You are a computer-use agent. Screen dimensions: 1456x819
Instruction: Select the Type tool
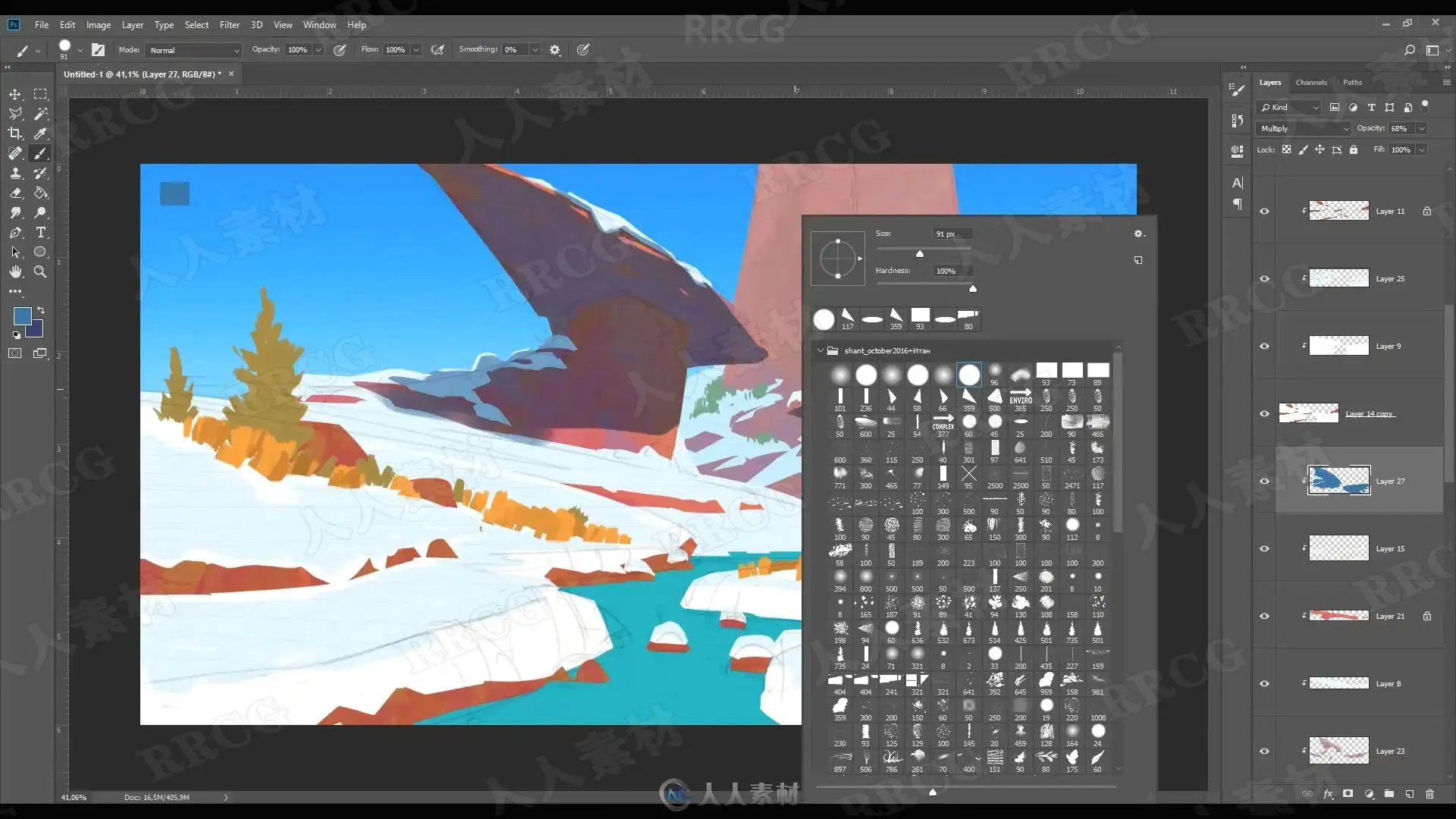click(40, 232)
